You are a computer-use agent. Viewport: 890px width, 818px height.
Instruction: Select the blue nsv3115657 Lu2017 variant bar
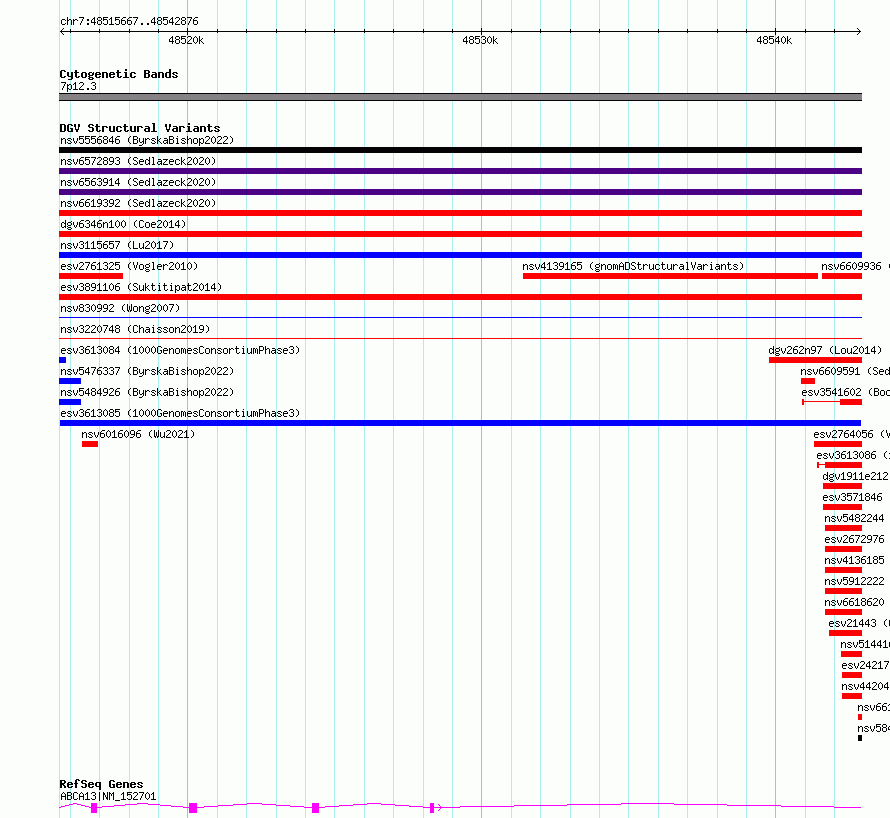[460, 255]
